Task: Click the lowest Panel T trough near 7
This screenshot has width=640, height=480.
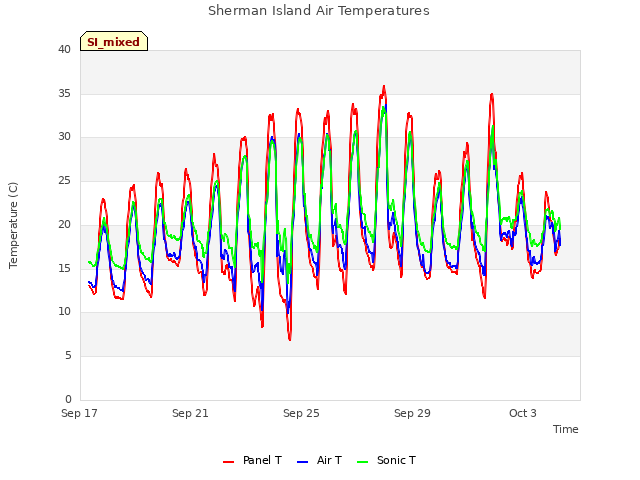Action: pos(290,339)
